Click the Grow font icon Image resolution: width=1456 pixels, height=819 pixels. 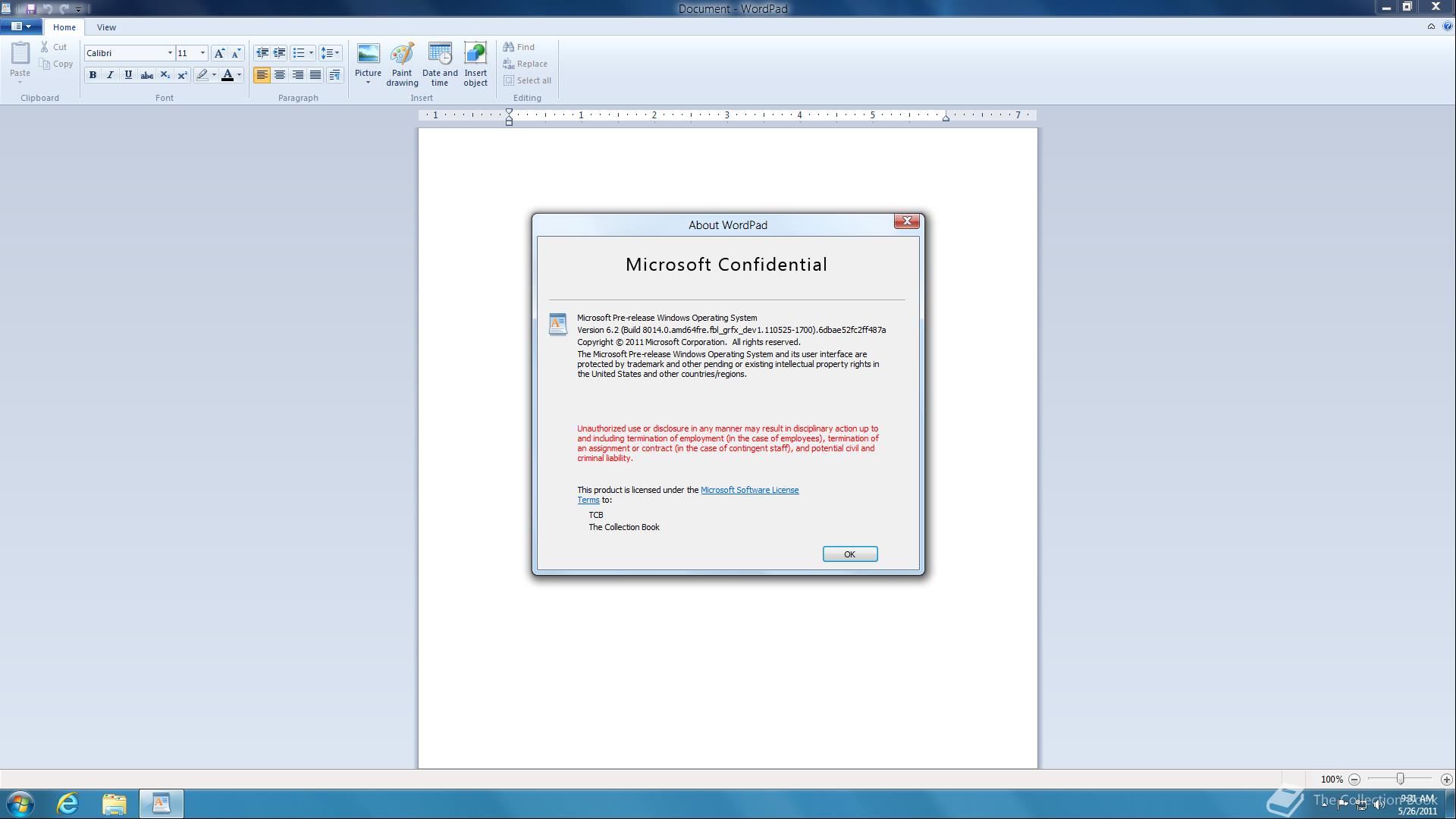(x=219, y=53)
